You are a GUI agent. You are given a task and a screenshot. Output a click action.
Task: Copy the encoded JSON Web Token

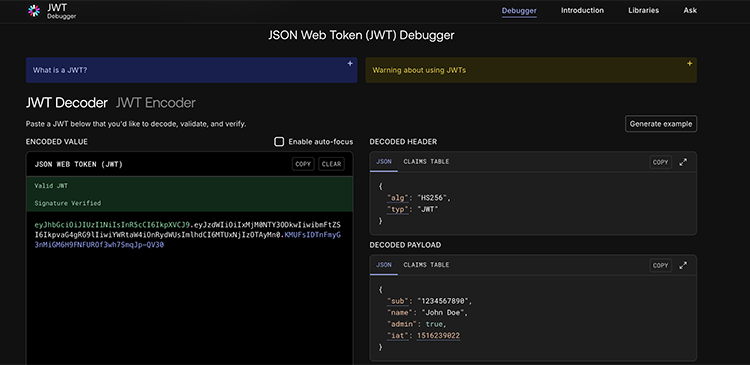click(x=303, y=164)
